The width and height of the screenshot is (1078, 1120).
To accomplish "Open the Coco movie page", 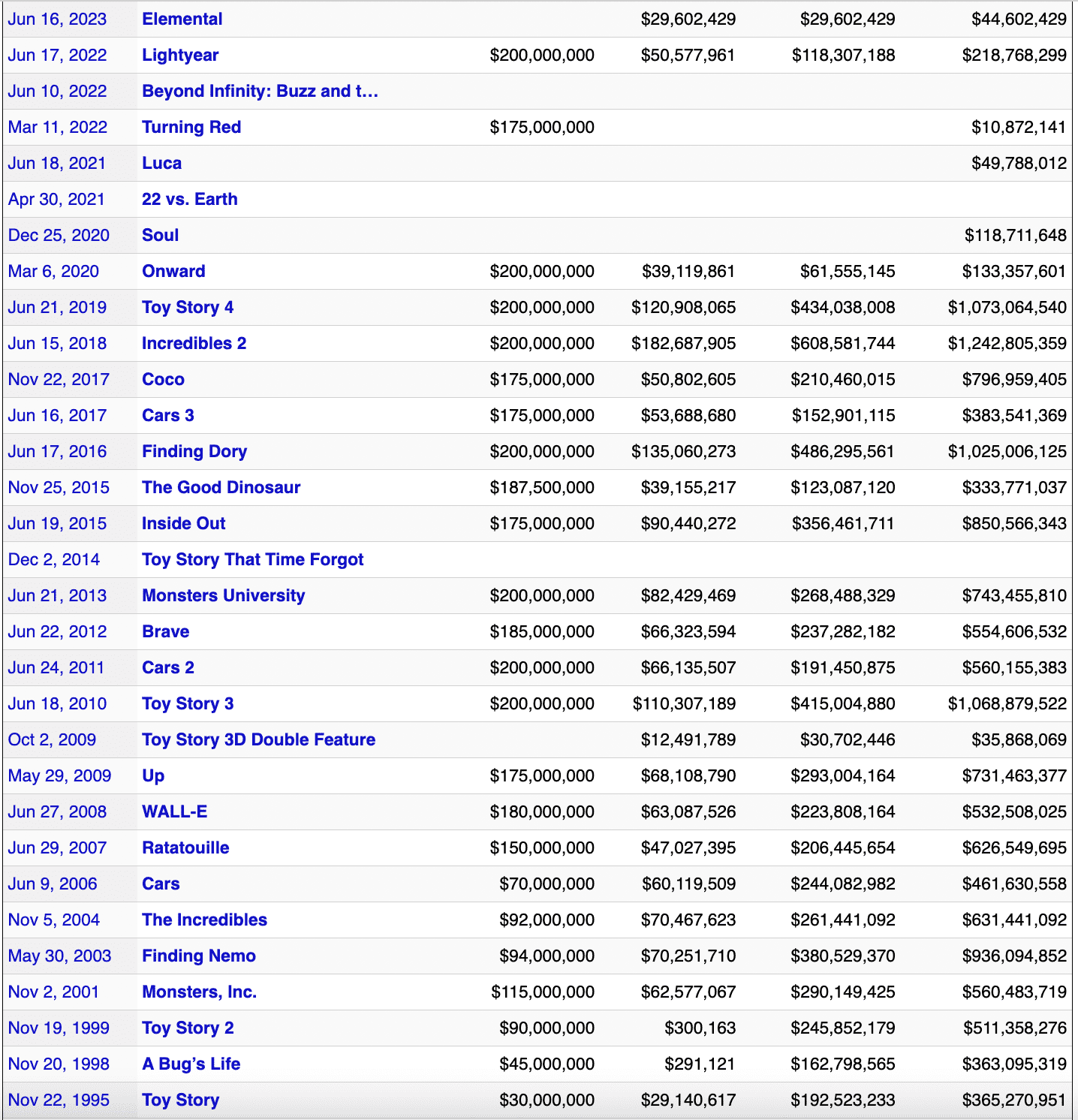I will [x=163, y=380].
